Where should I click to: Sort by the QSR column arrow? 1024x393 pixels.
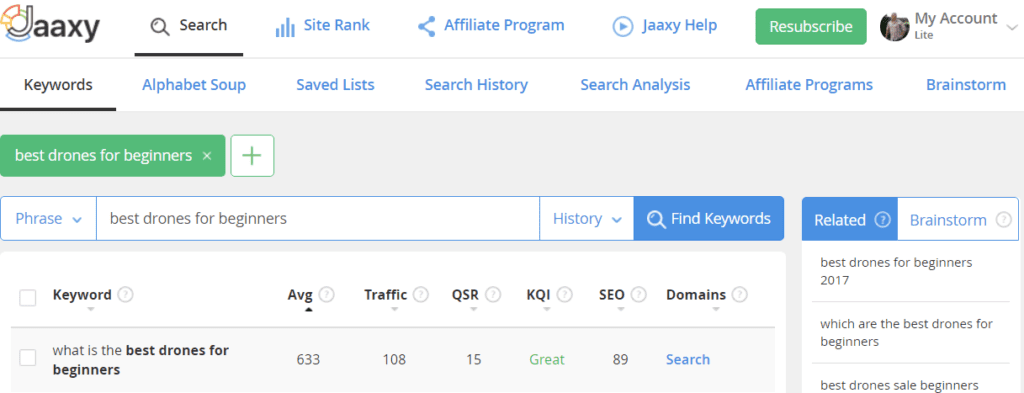click(474, 309)
